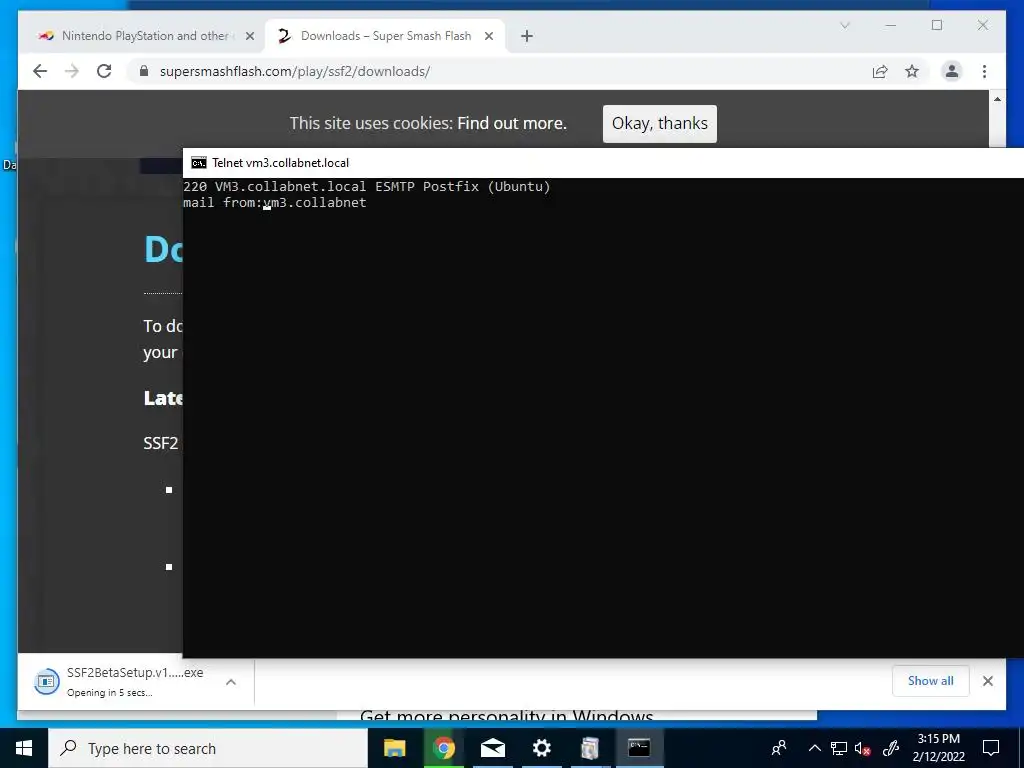The height and width of the screenshot is (768, 1024).
Task: Open the clock showing 3:15 PM 2/12/2022
Action: coord(938,748)
